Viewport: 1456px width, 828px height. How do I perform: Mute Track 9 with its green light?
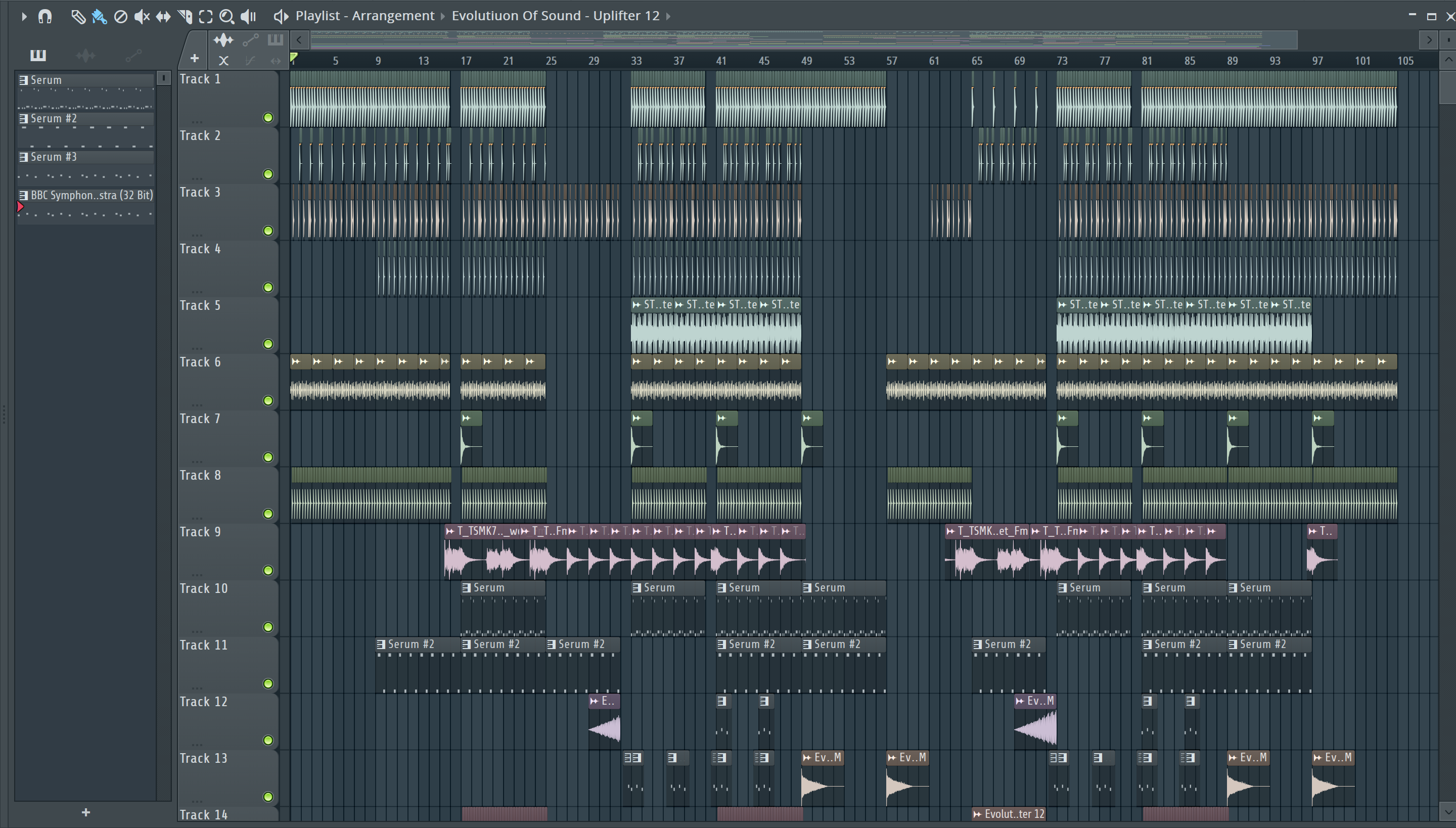[268, 570]
